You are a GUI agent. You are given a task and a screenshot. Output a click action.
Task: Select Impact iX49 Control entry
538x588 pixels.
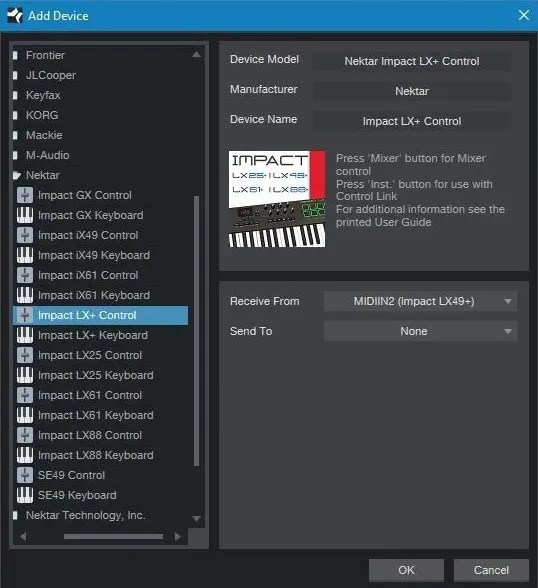click(88, 235)
